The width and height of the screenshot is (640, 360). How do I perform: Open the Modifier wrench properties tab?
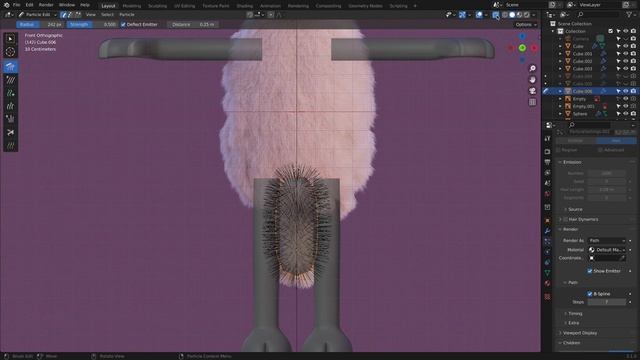(x=547, y=231)
